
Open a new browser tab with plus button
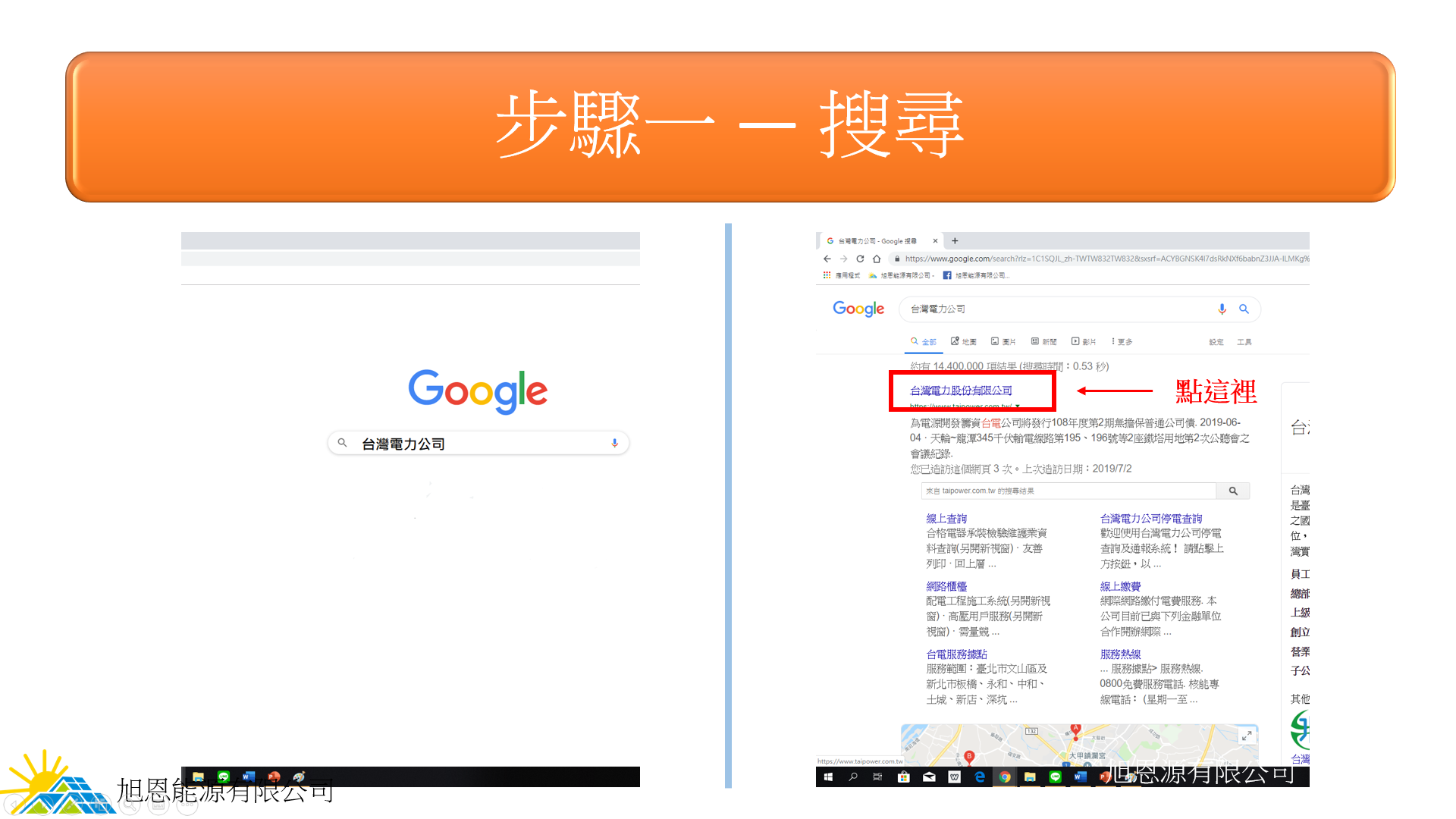coord(955,241)
